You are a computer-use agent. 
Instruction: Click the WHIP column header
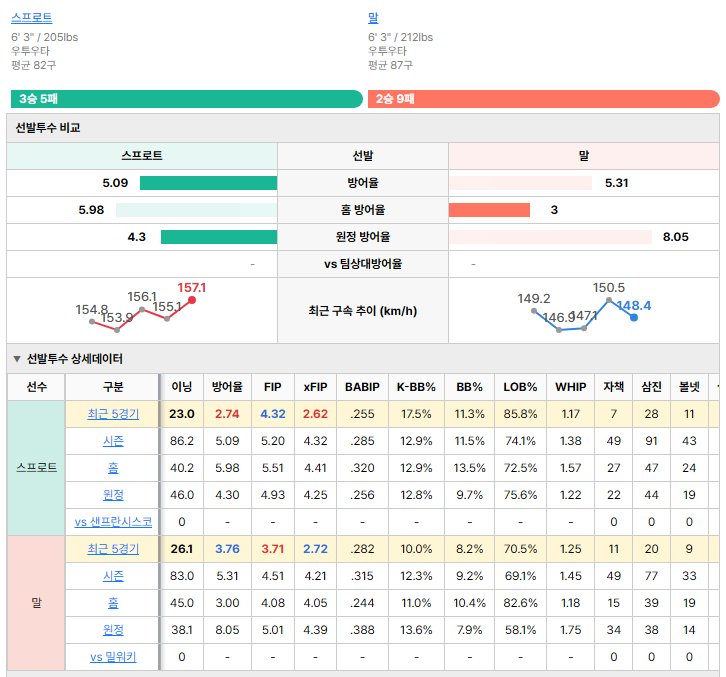[x=571, y=387]
